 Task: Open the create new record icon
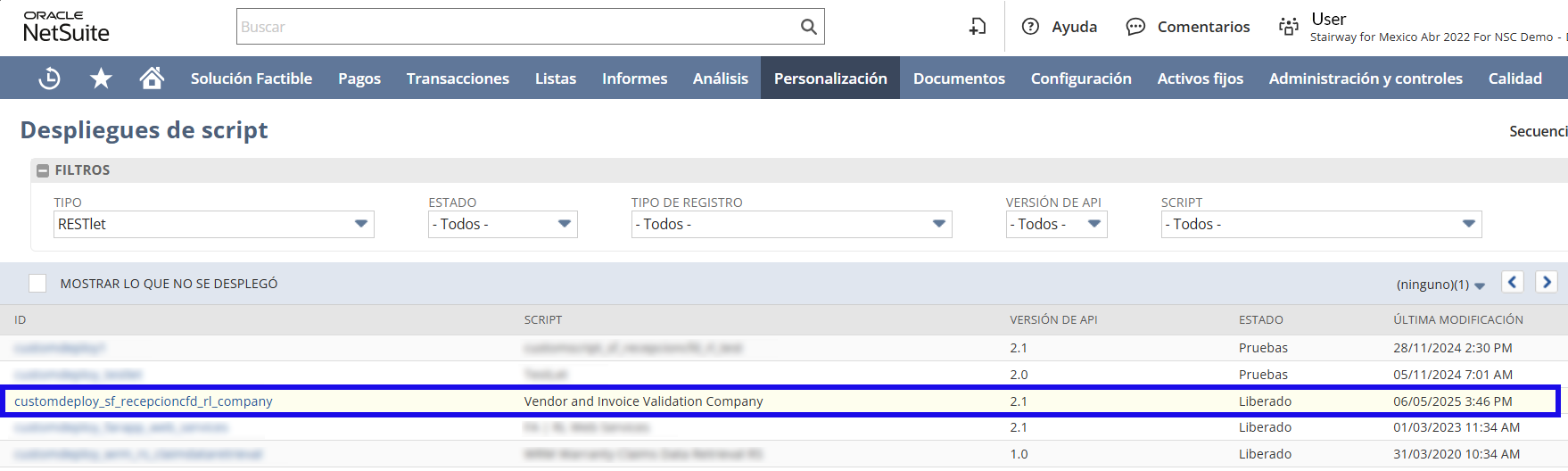(978, 27)
